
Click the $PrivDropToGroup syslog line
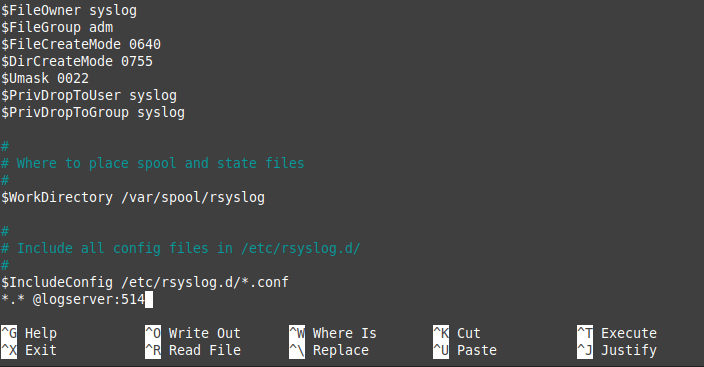[93, 113]
